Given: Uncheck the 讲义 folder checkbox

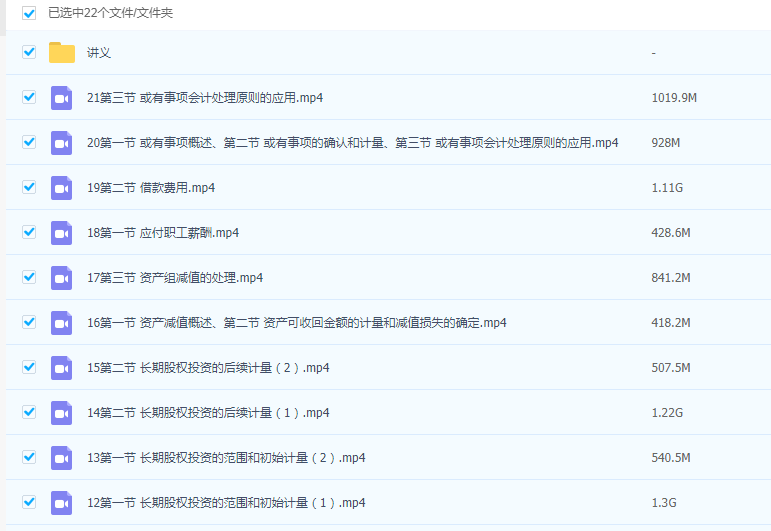Looking at the screenshot, I should pos(29,52).
